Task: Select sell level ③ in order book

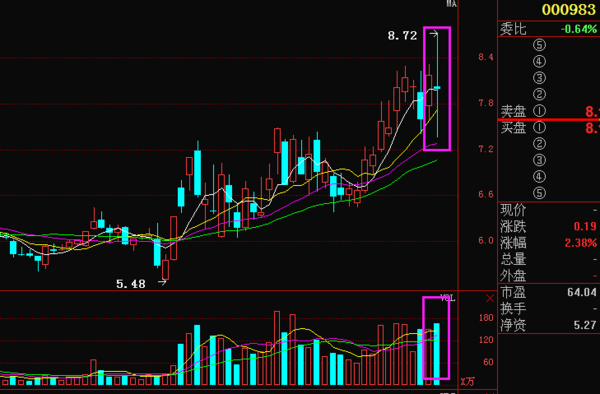Action: pos(539,78)
